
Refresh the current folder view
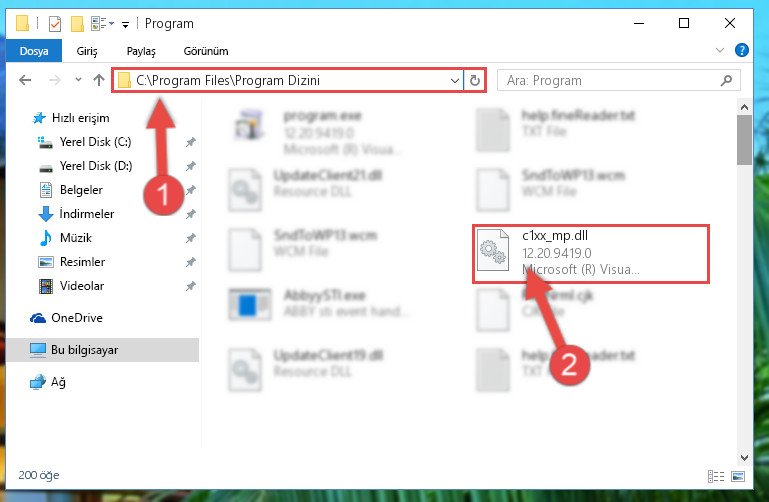point(474,80)
